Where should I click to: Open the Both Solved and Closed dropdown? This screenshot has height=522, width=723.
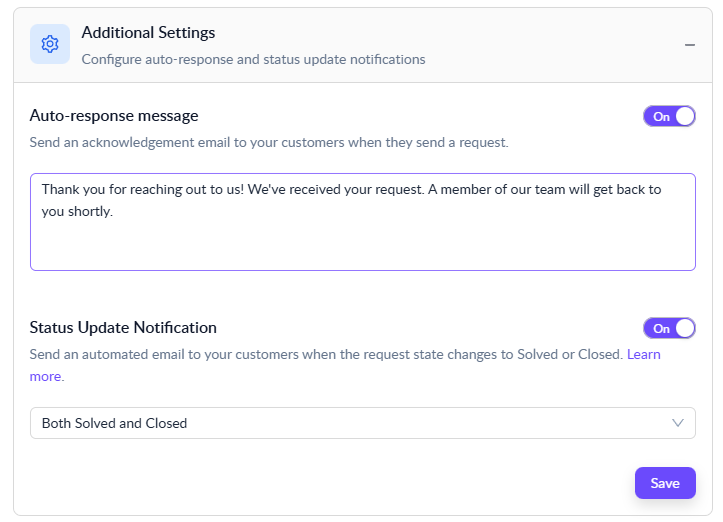[362, 423]
